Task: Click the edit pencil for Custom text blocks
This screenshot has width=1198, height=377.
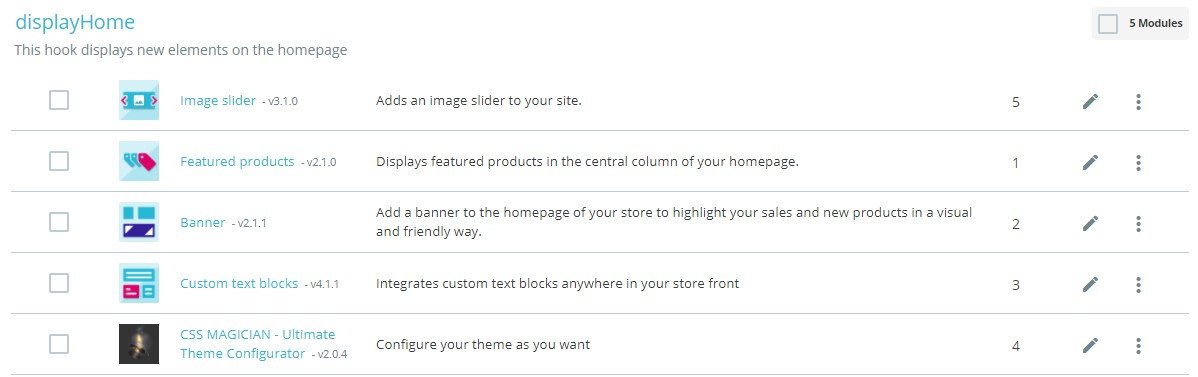Action: [1090, 284]
